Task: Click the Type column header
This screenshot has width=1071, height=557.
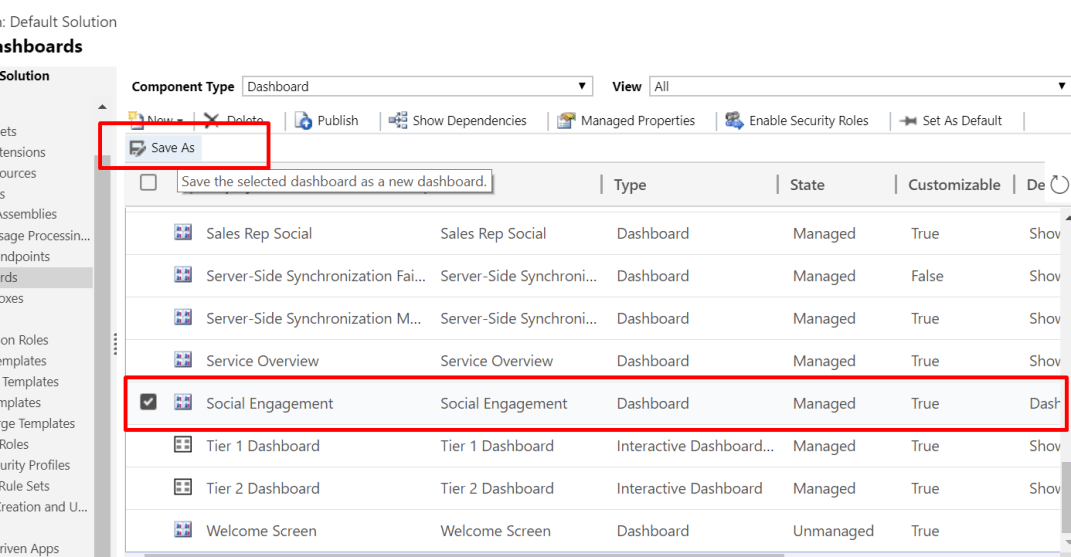Action: [x=630, y=185]
